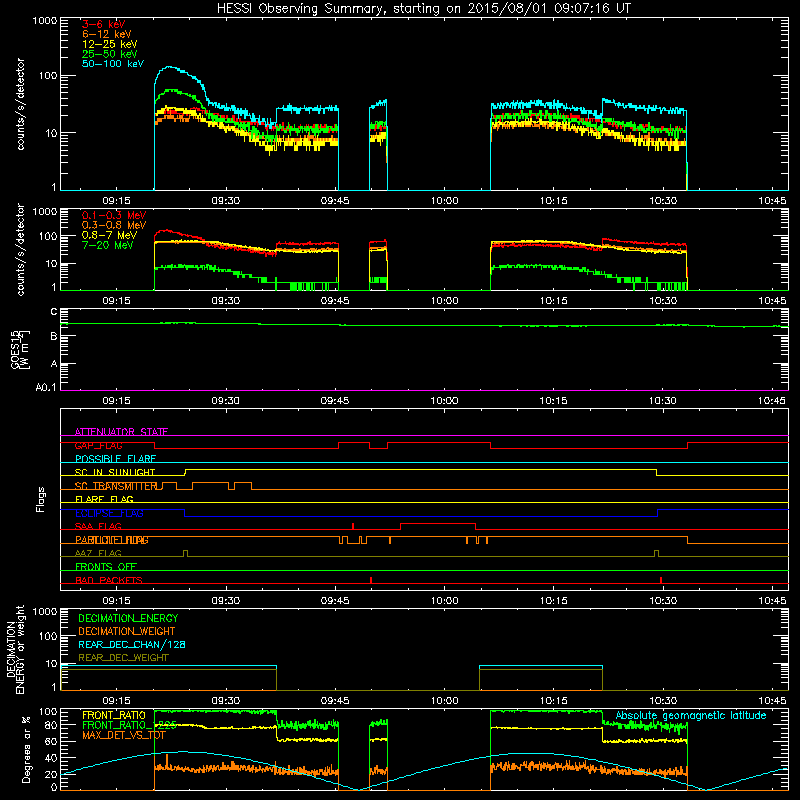Select the FRONTS_OFF flag label
Image resolution: width=800 pixels, height=800 pixels.
coord(106,567)
